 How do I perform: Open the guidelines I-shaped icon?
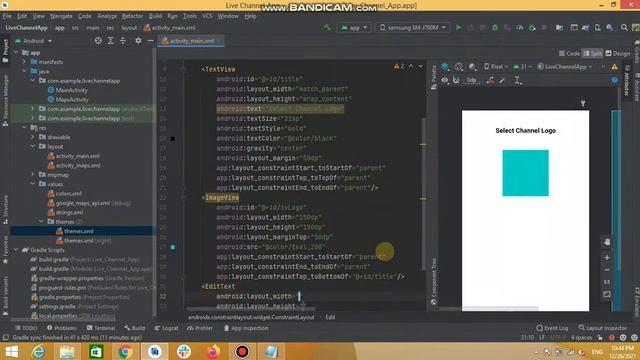point(517,80)
